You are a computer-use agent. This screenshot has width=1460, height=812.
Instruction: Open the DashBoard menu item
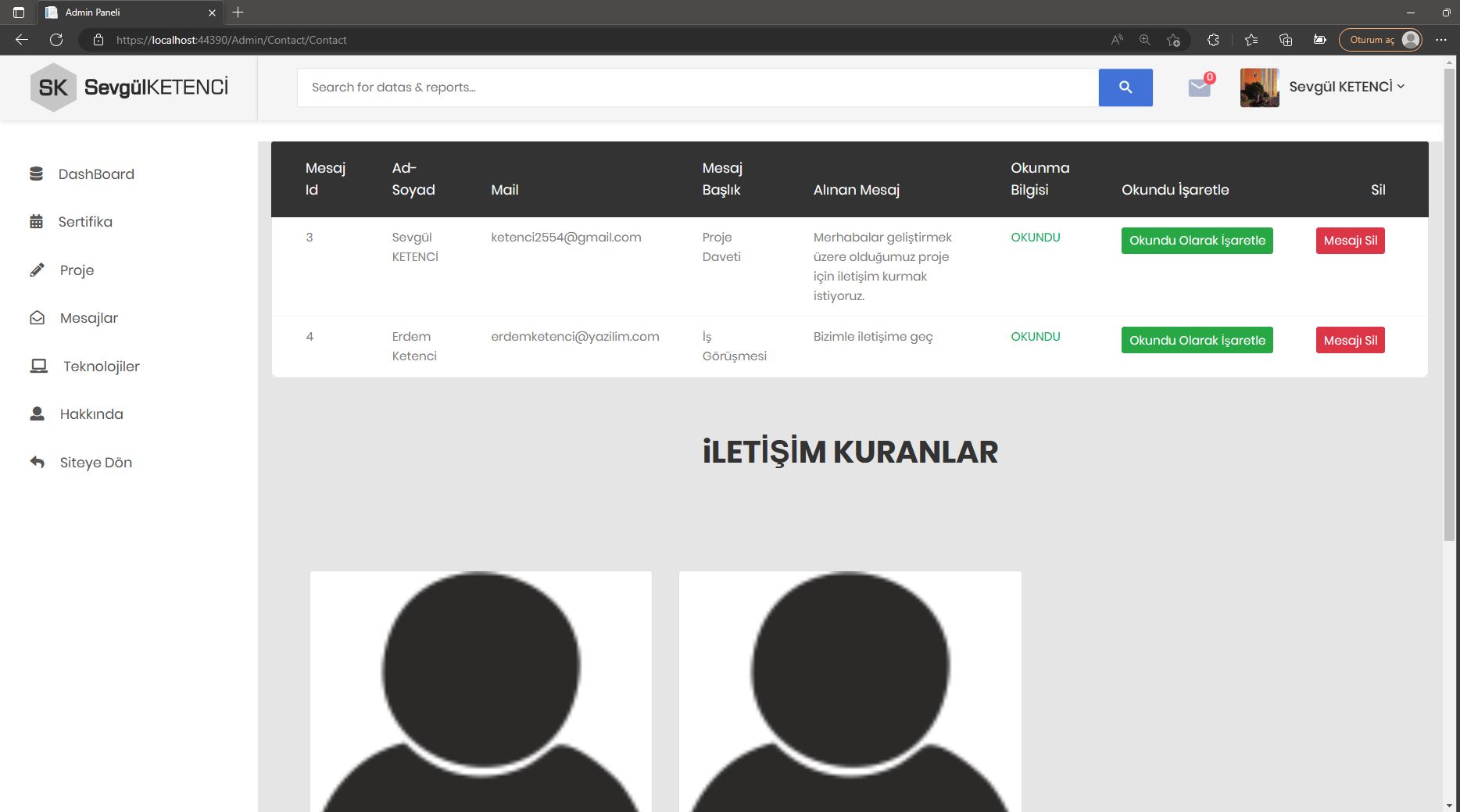[x=96, y=173]
